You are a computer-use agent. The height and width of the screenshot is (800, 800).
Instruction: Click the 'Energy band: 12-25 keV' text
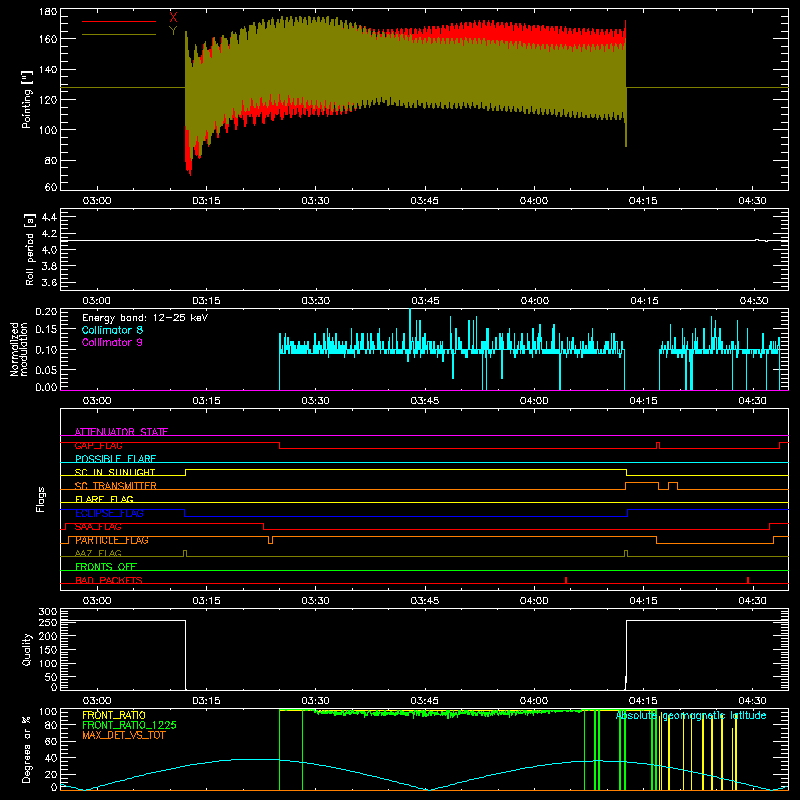point(145,318)
